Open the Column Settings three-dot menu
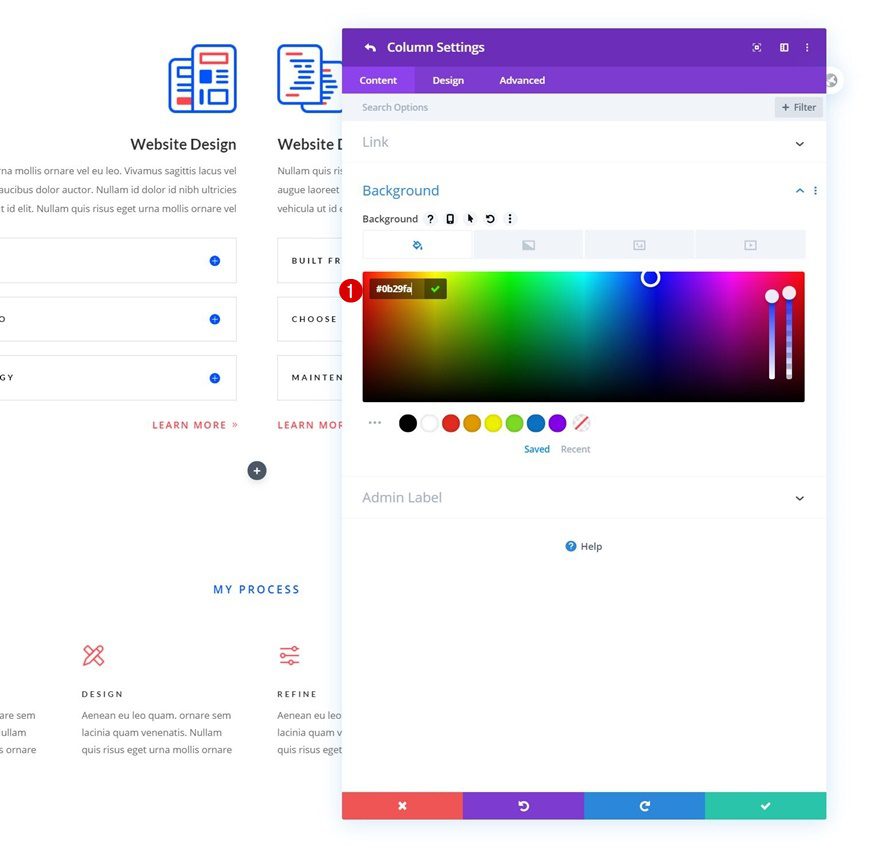The image size is (880, 860). tap(807, 48)
